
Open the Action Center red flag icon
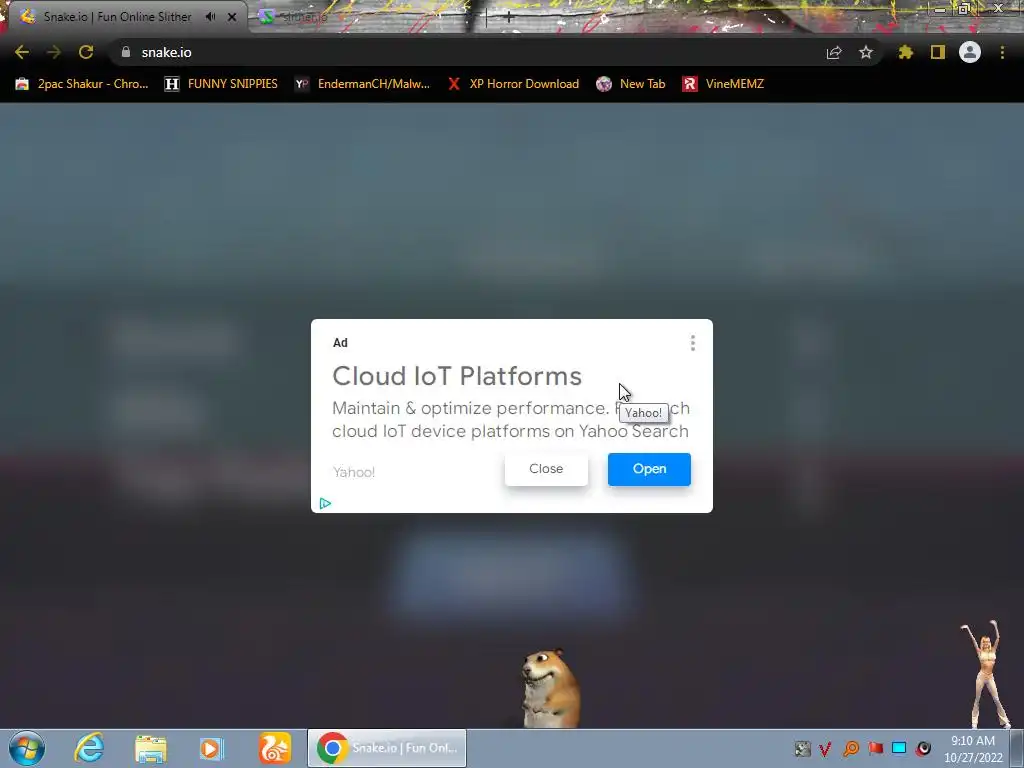point(875,748)
